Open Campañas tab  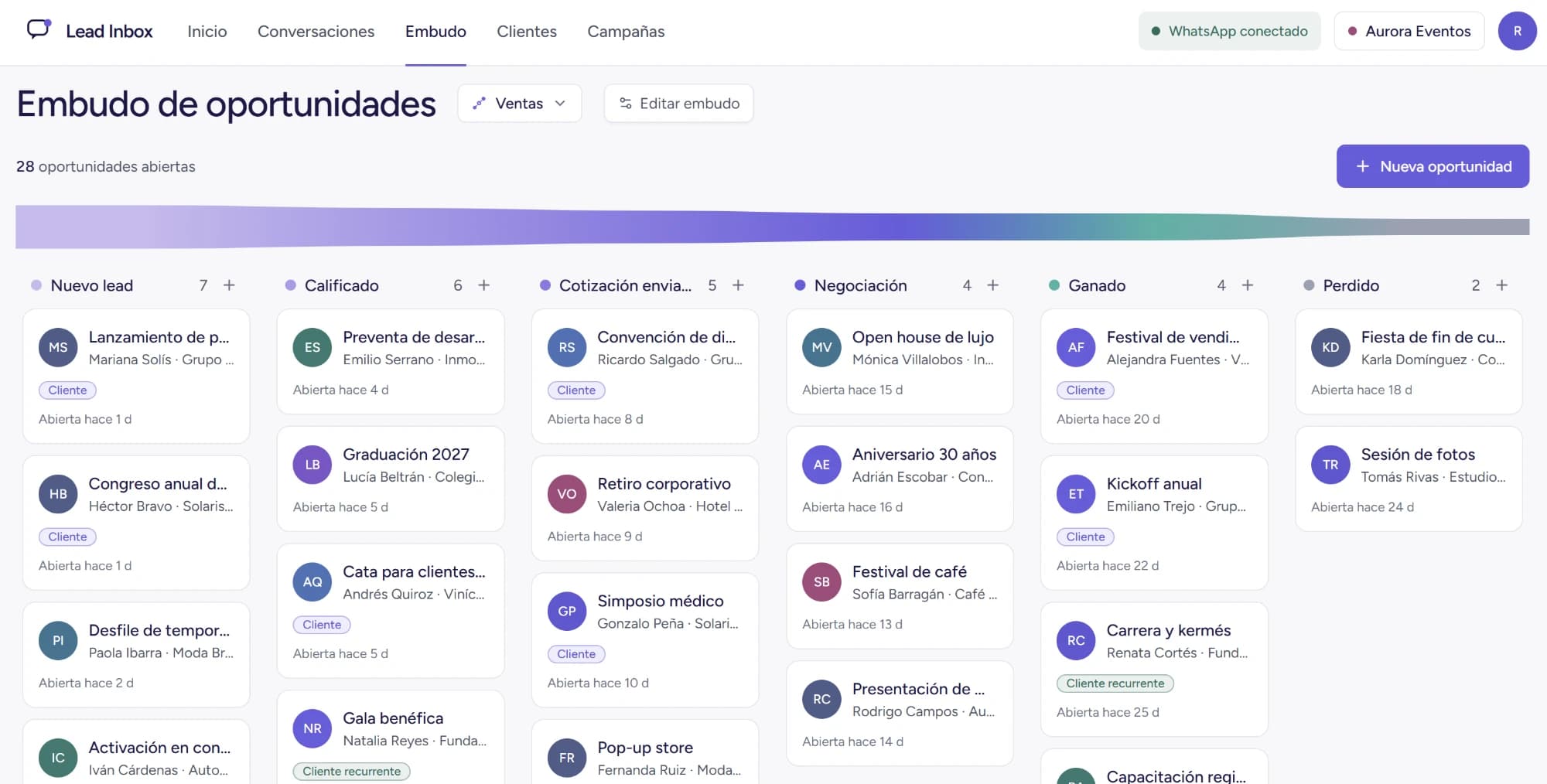626,32
